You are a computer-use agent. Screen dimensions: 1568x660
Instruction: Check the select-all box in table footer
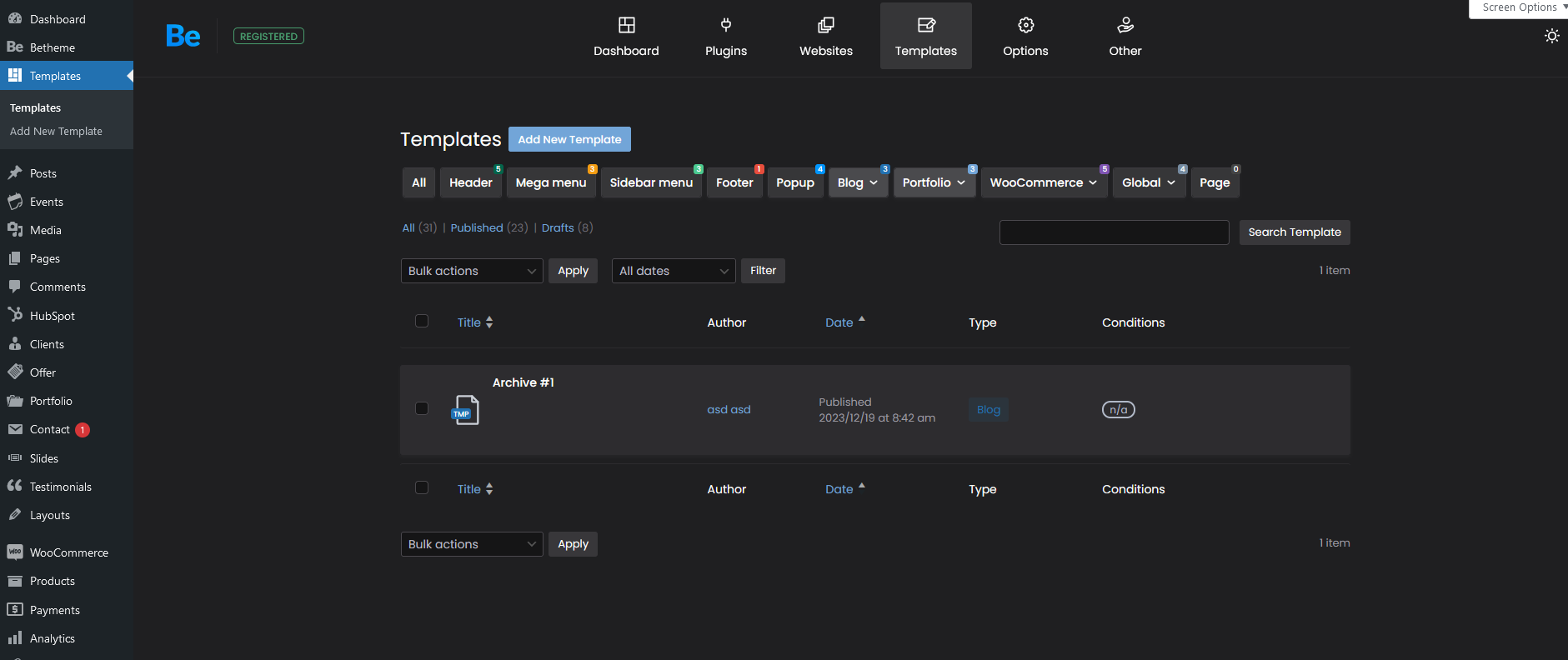click(x=422, y=487)
